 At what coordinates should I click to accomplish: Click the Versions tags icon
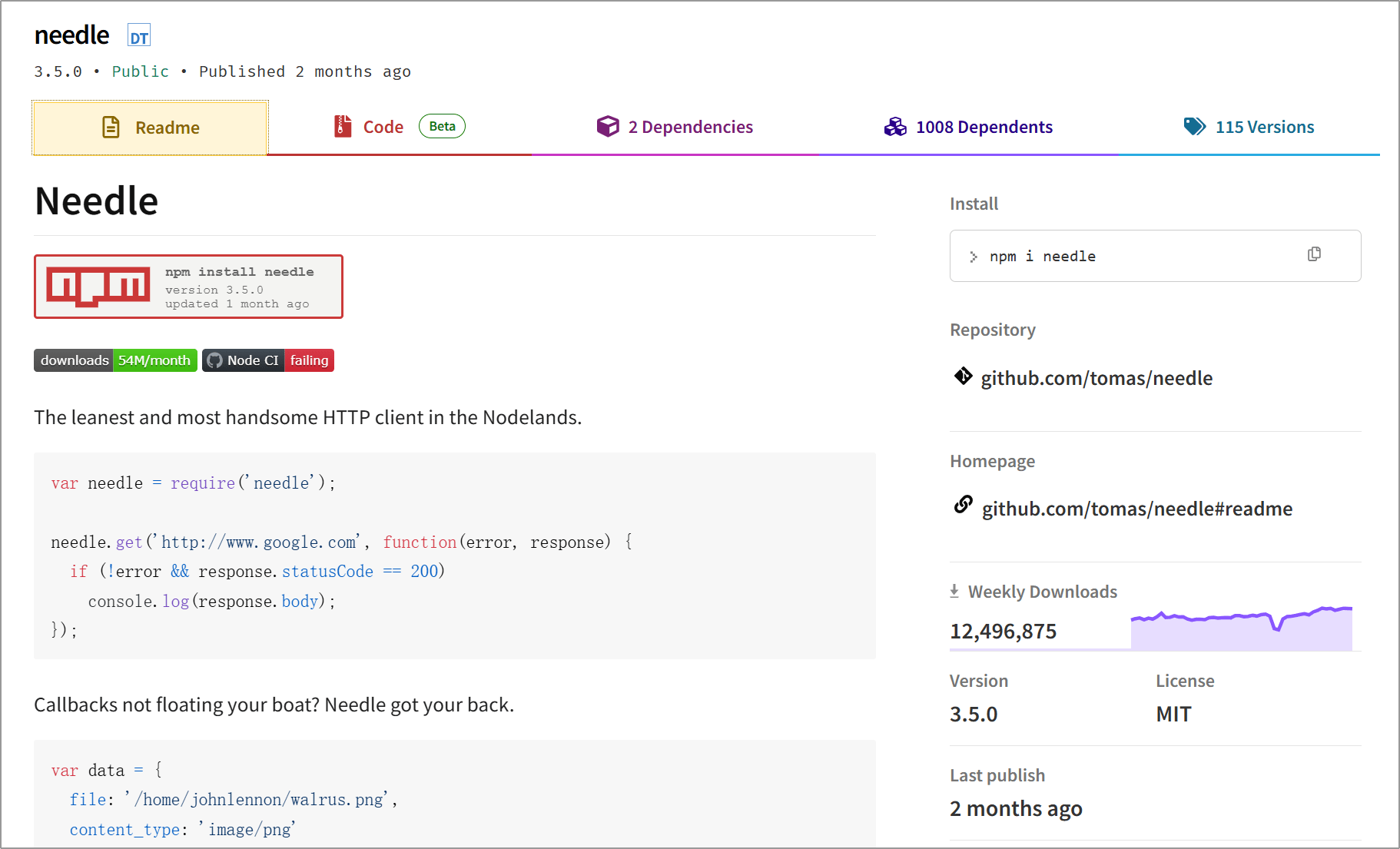point(1195,127)
